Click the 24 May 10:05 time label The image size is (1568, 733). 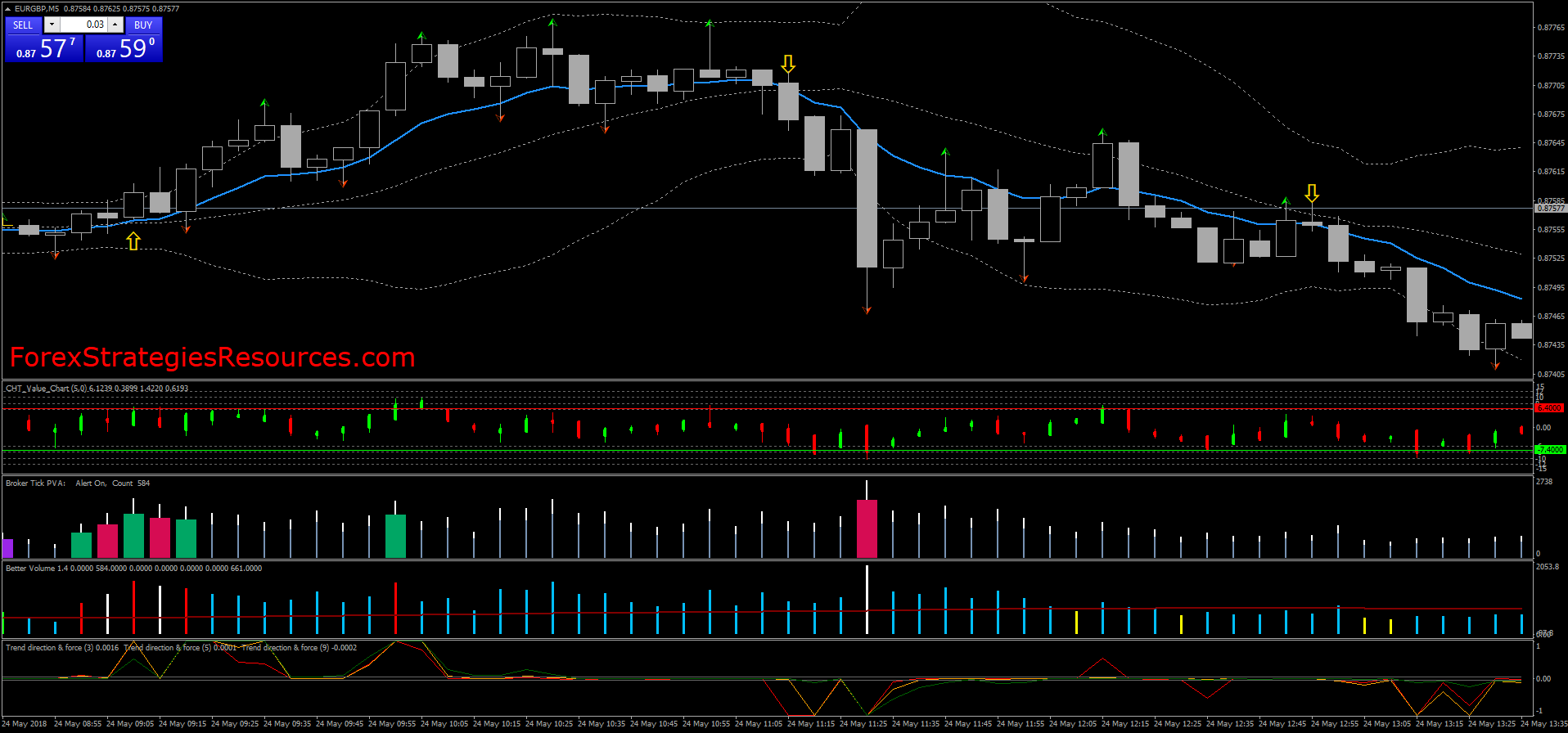[444, 724]
